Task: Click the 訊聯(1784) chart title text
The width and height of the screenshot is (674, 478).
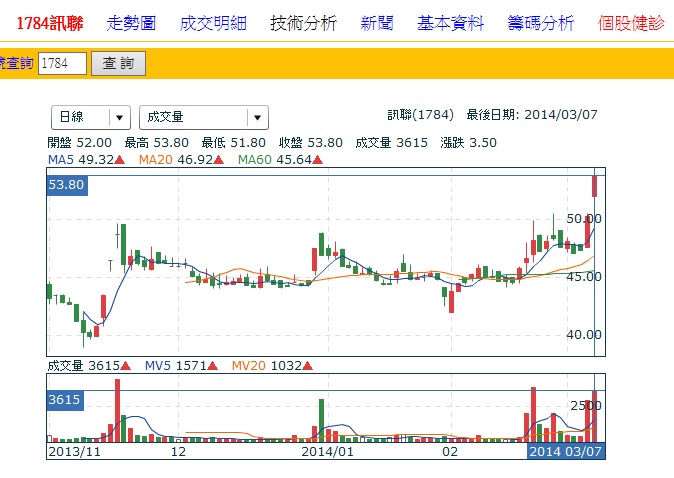Action: [420, 115]
